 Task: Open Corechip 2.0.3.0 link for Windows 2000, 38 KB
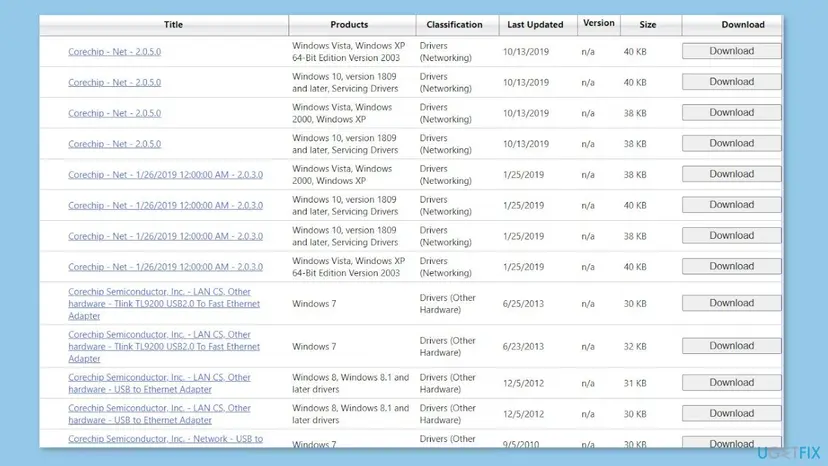click(165, 174)
